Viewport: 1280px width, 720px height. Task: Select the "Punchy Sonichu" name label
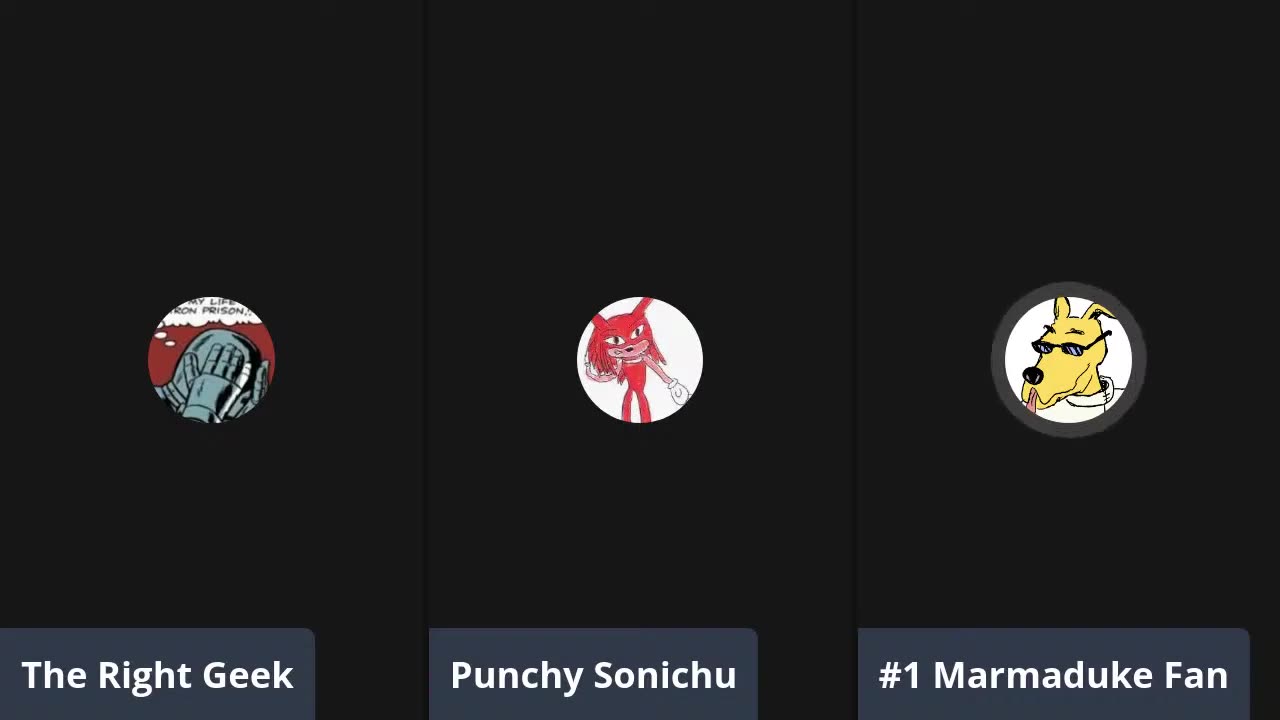(593, 675)
